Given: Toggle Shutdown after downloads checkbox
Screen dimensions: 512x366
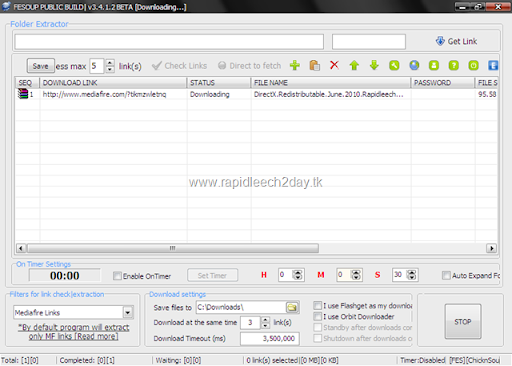Looking at the screenshot, I should point(318,338).
